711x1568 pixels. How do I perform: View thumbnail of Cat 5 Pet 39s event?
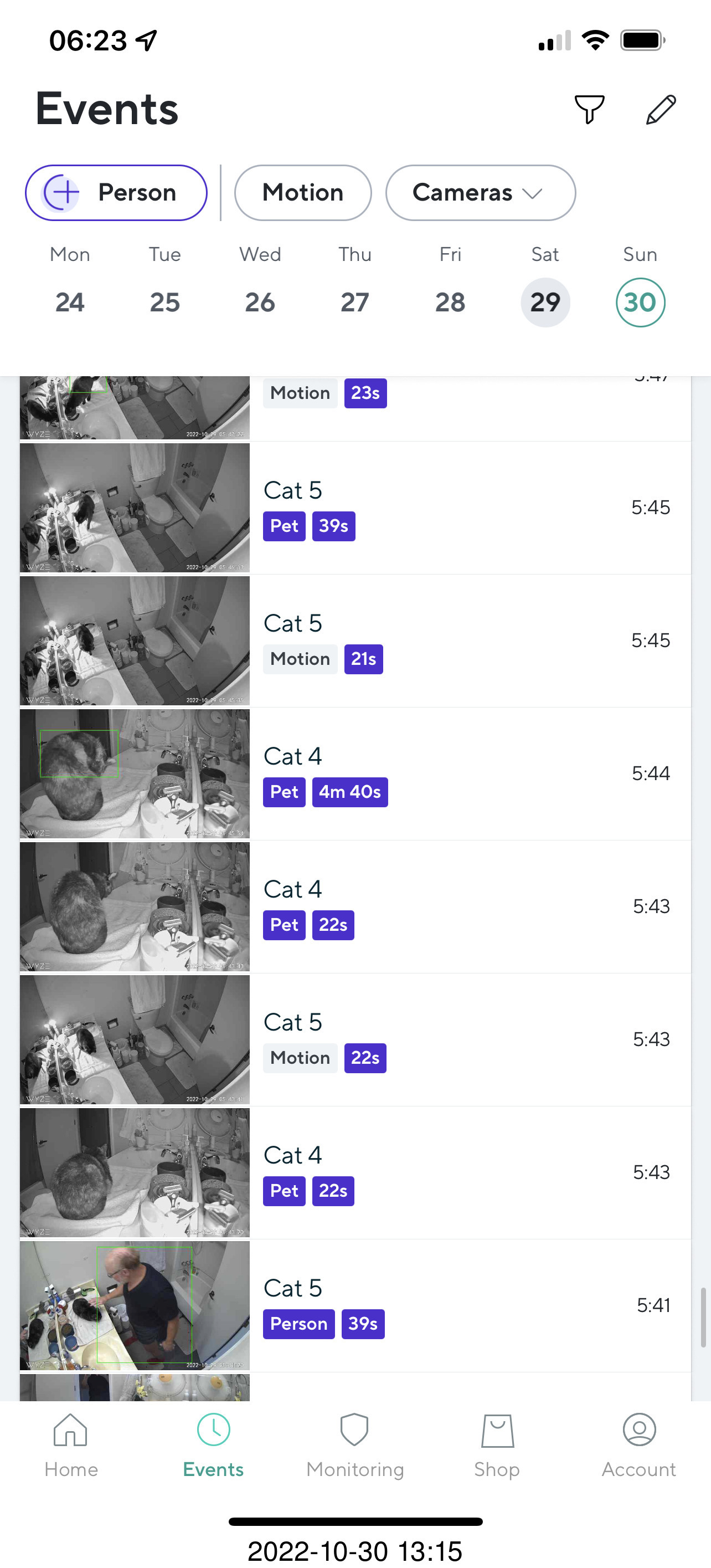[135, 508]
